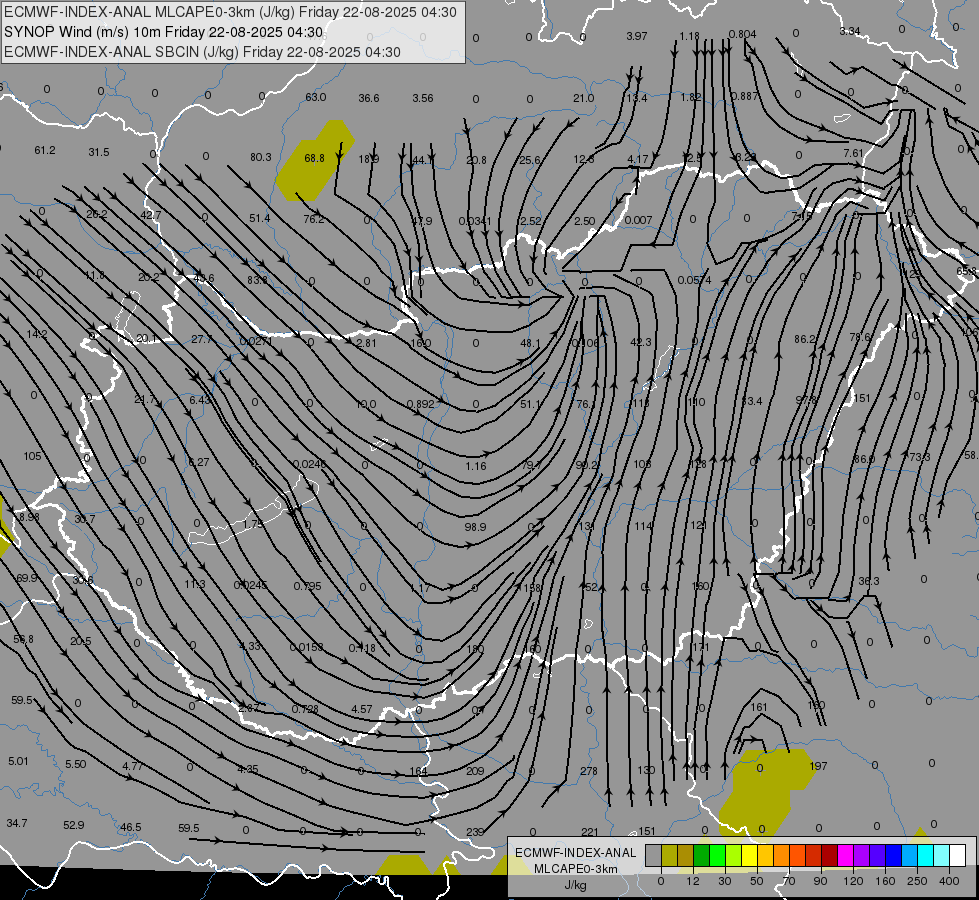979x900 pixels.
Task: Click the map value 3.97
Action: tap(637, 36)
